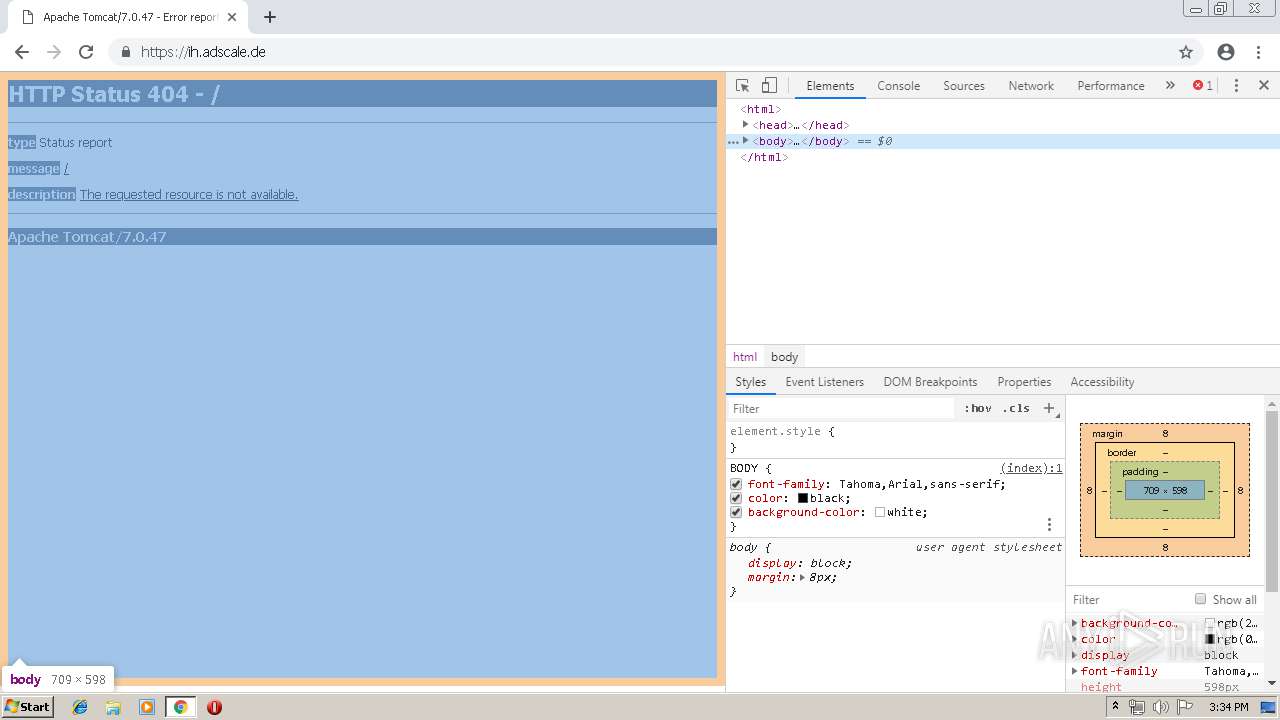Open the Event Listeners tab

(x=824, y=382)
